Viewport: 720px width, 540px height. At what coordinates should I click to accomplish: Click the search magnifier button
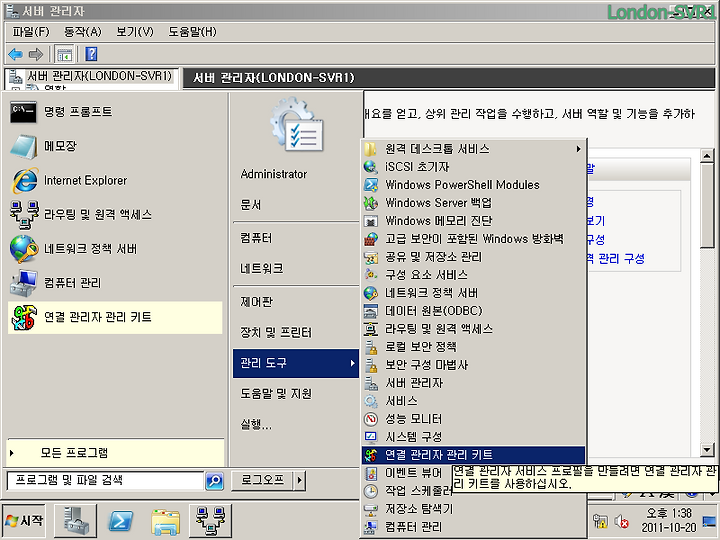pos(214,481)
